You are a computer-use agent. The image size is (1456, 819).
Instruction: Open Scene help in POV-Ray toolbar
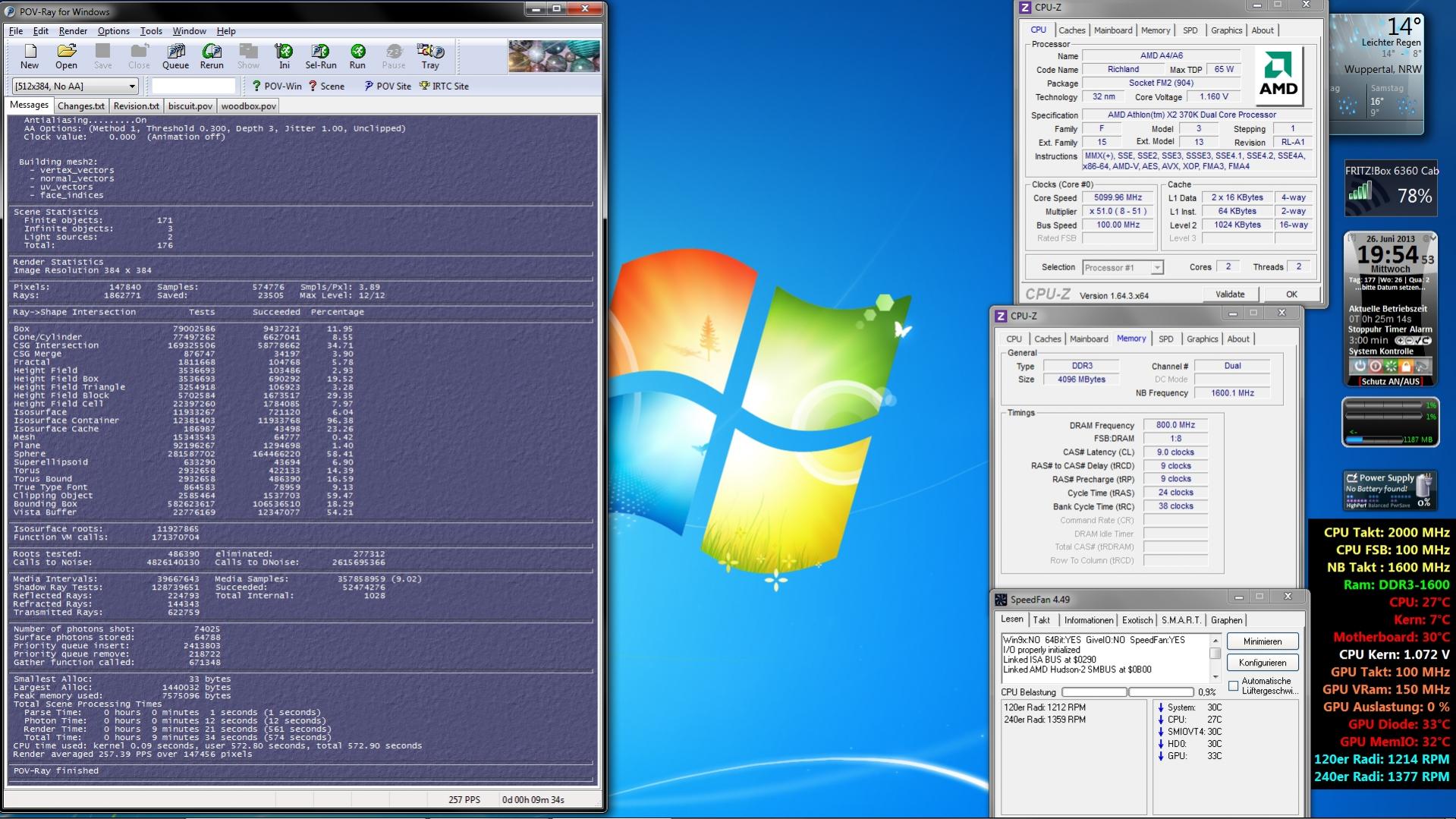pos(326,86)
